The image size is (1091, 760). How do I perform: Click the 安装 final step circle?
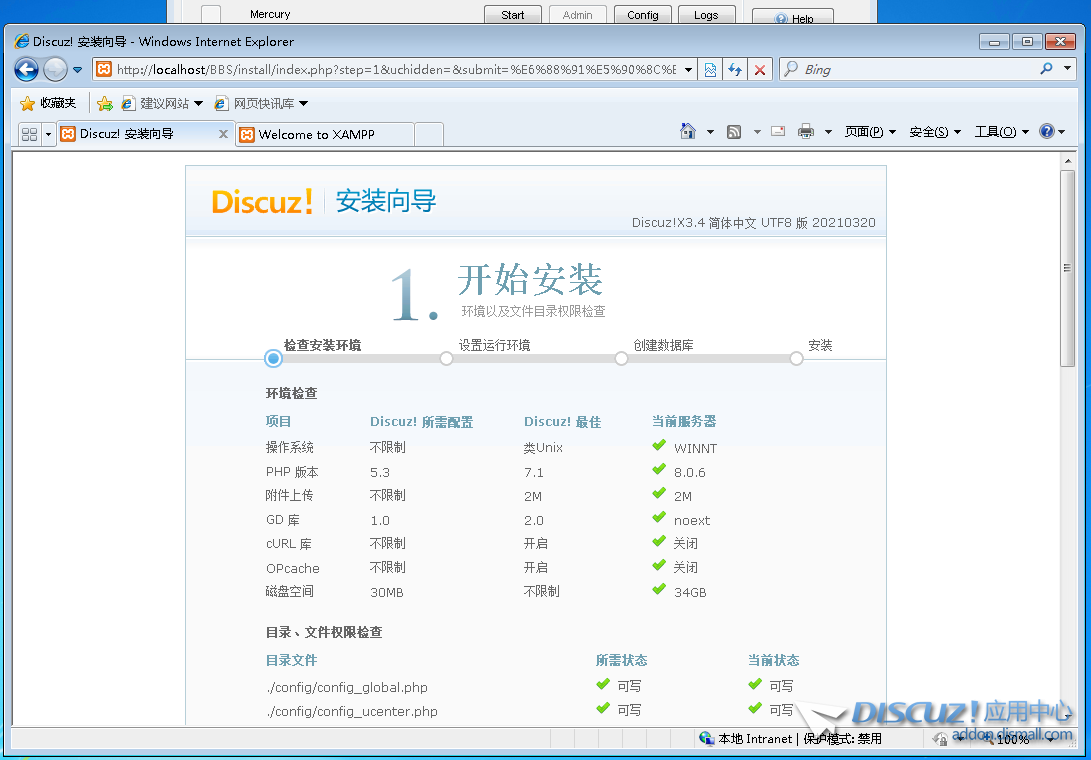[x=797, y=358]
